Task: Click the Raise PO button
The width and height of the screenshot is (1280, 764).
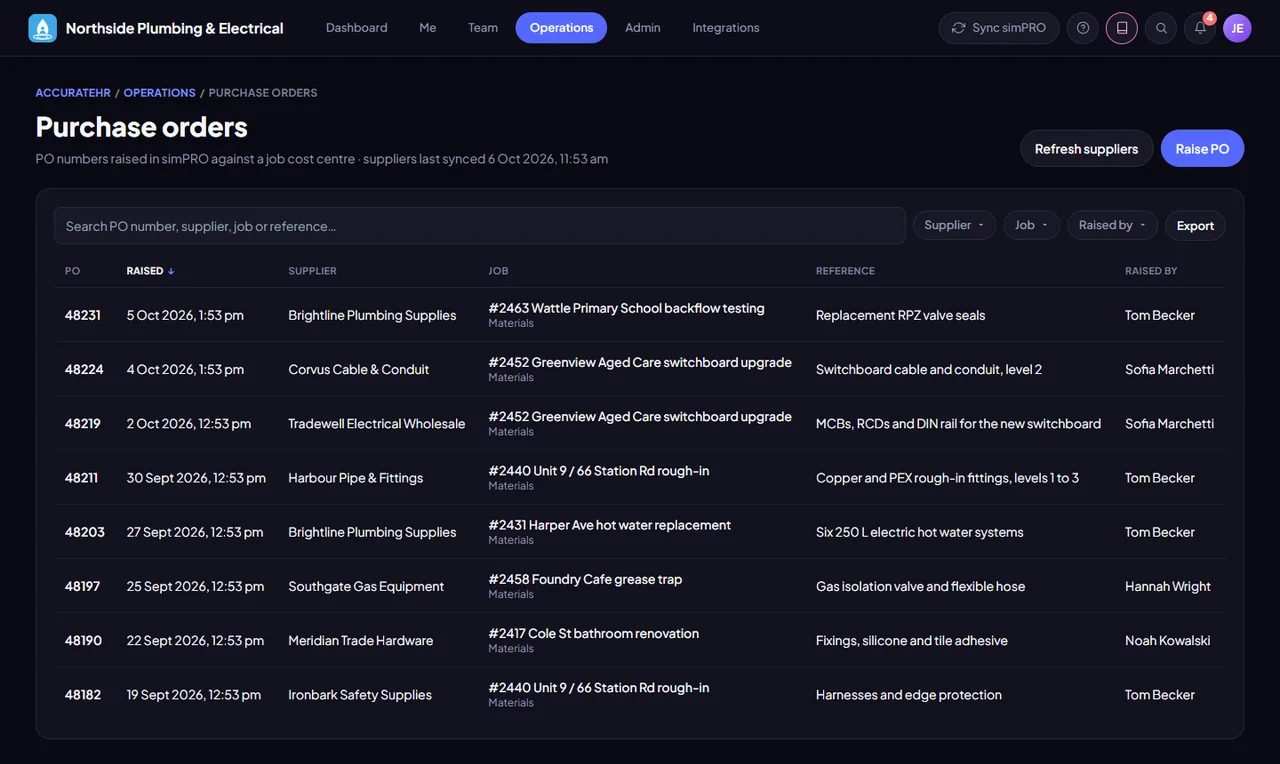Action: click(1202, 148)
